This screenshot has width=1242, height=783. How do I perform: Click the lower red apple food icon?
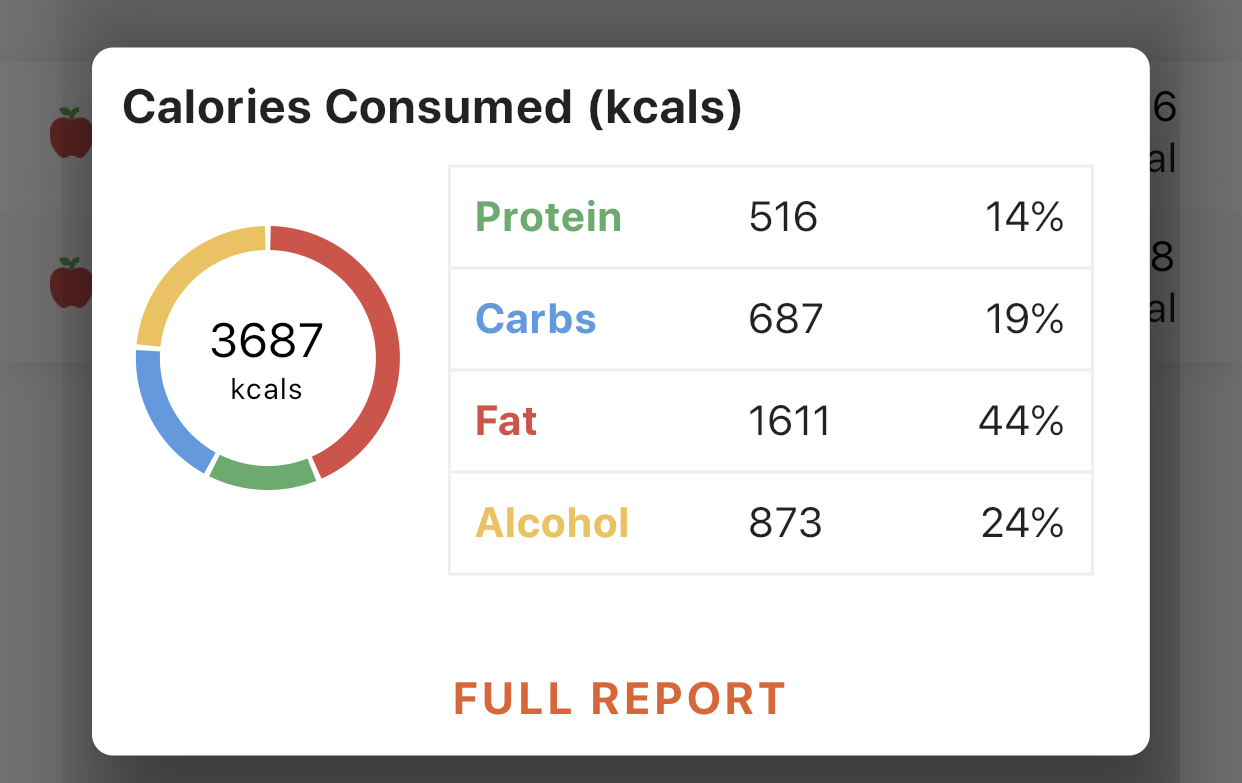(x=71, y=283)
